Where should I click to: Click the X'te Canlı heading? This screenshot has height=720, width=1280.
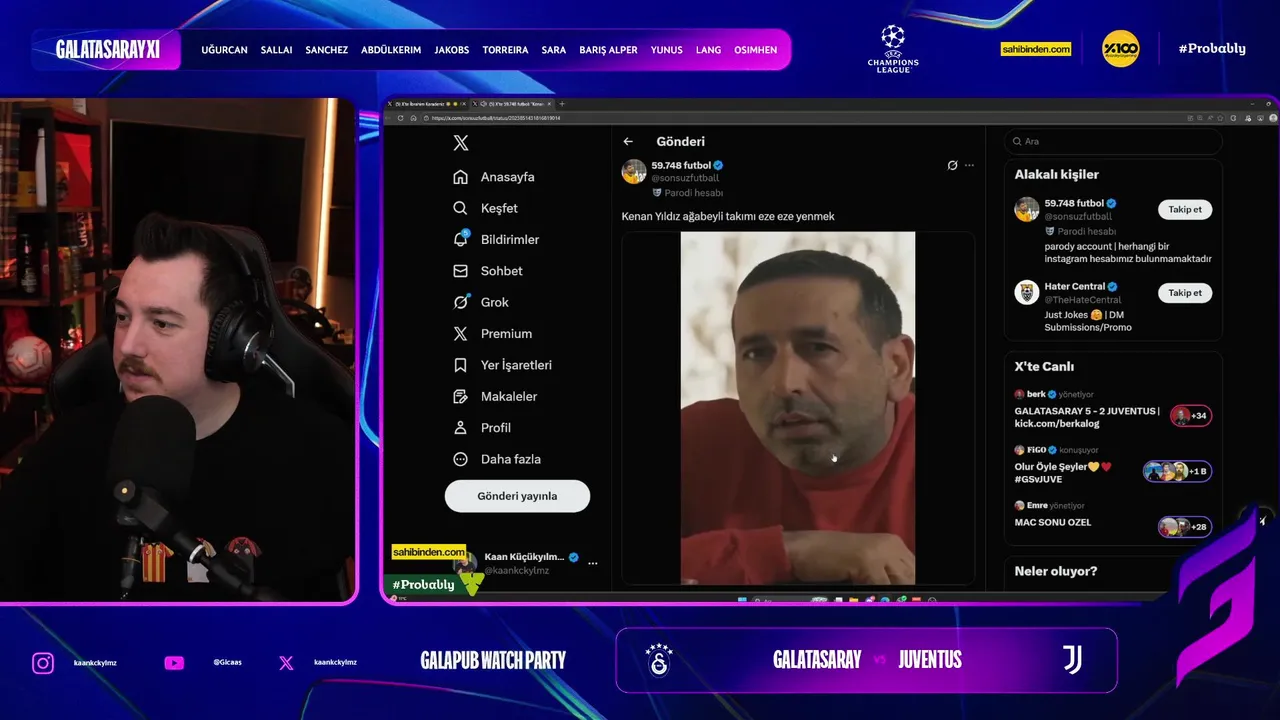tap(1044, 367)
